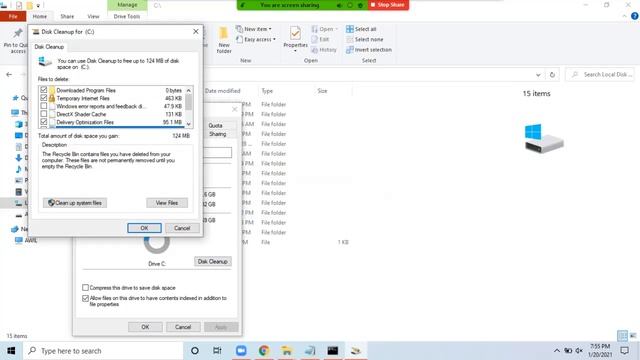
Task: Open Disk Cleanup taskbar icon
Action: coord(356,351)
